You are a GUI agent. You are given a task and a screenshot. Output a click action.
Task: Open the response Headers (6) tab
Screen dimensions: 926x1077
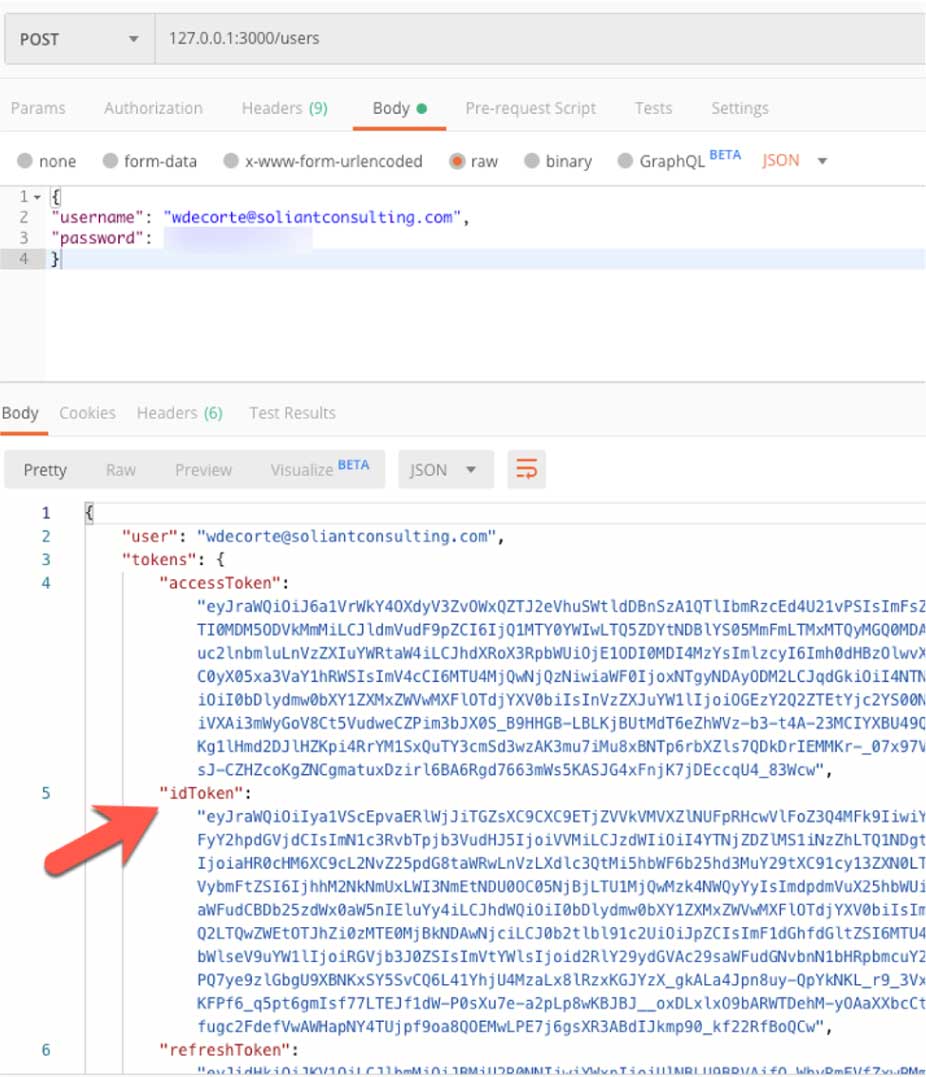[179, 413]
